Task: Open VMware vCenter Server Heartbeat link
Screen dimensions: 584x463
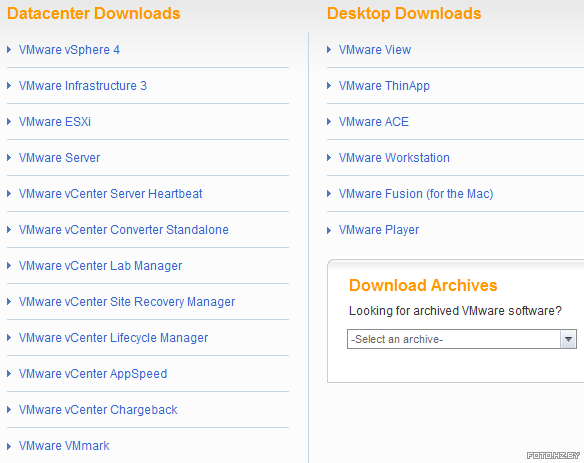Action: coord(111,194)
